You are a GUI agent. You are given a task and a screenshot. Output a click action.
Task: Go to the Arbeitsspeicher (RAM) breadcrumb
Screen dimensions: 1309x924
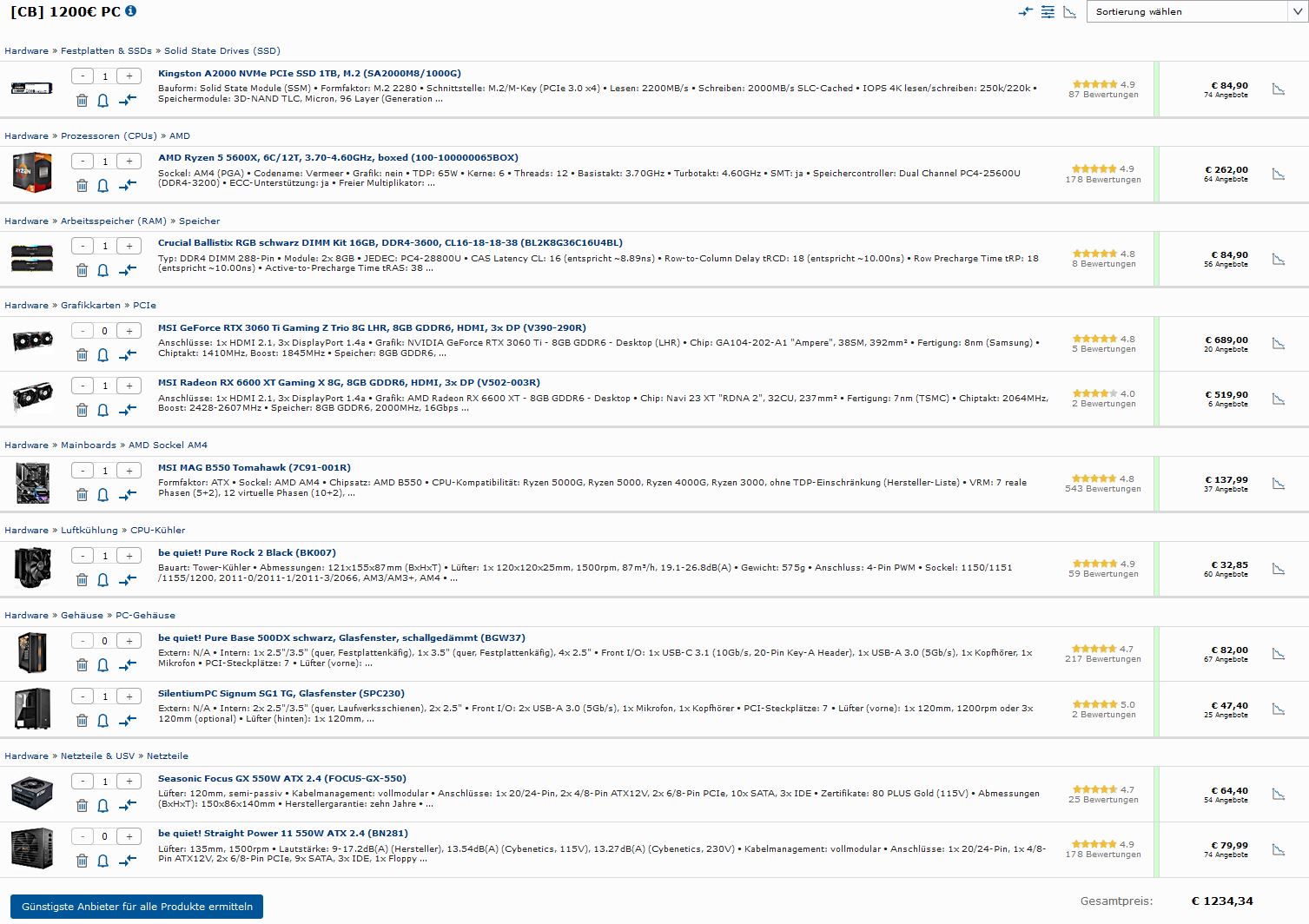tap(114, 221)
